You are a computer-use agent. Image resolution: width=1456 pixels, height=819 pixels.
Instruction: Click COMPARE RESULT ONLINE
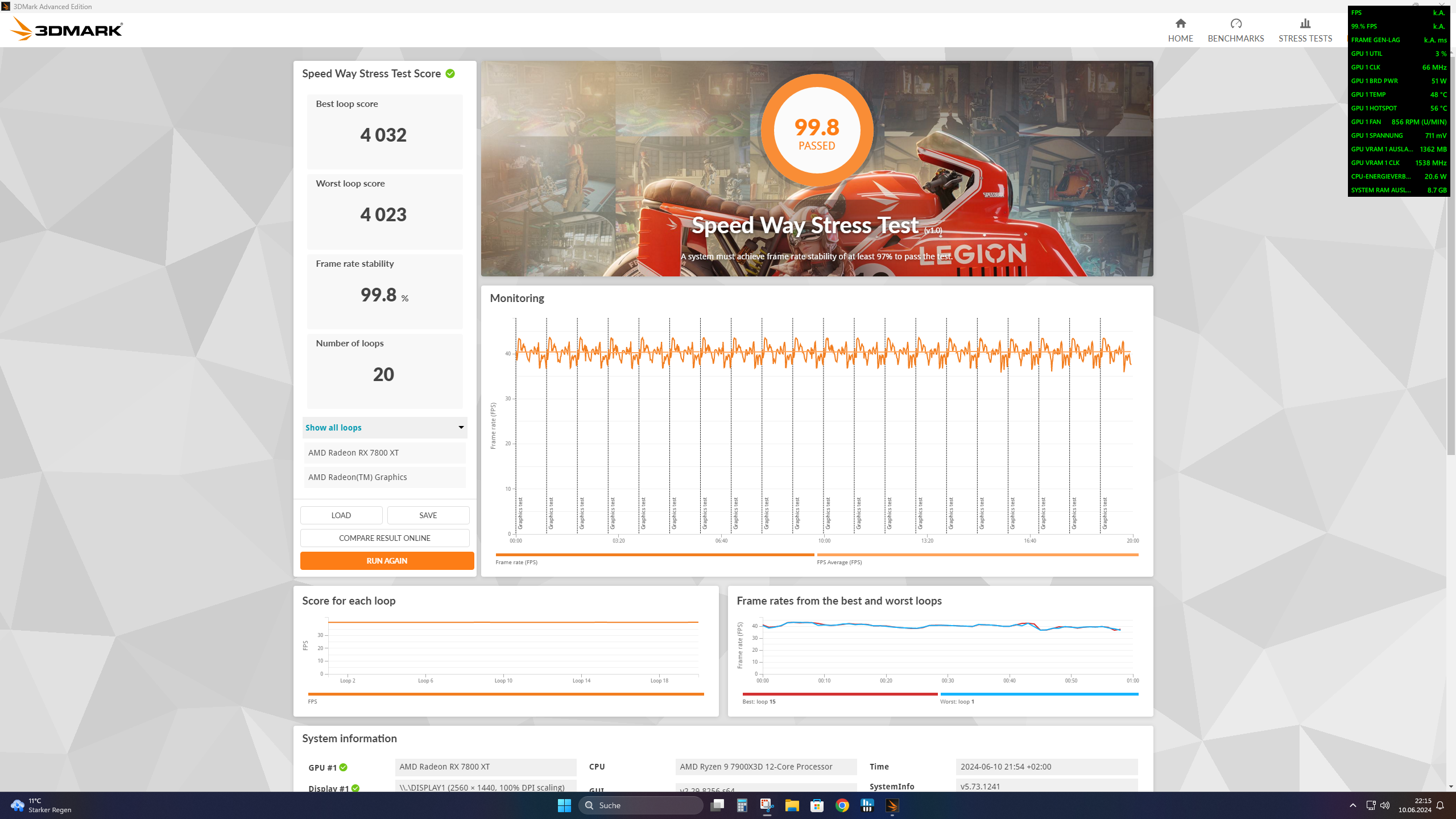(x=385, y=538)
